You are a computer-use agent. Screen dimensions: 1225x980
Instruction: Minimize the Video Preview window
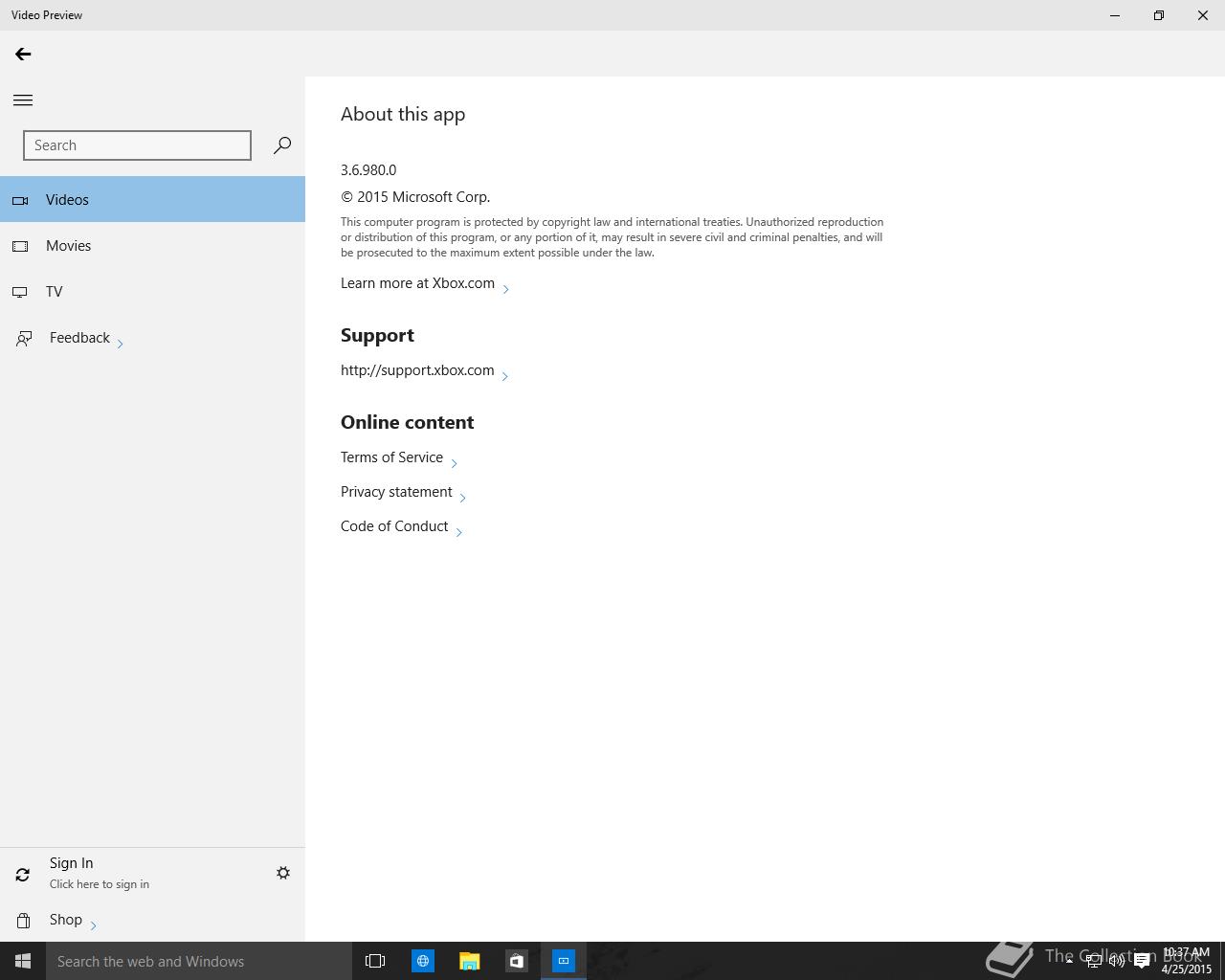pos(1115,15)
